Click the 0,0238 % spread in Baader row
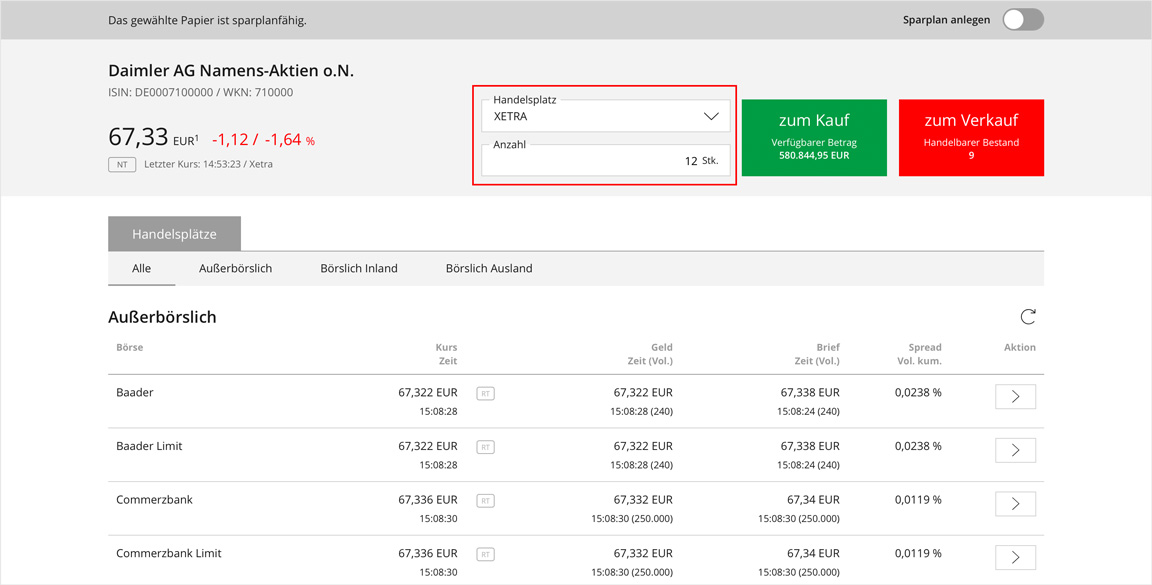The width and height of the screenshot is (1152, 585). 918,392
